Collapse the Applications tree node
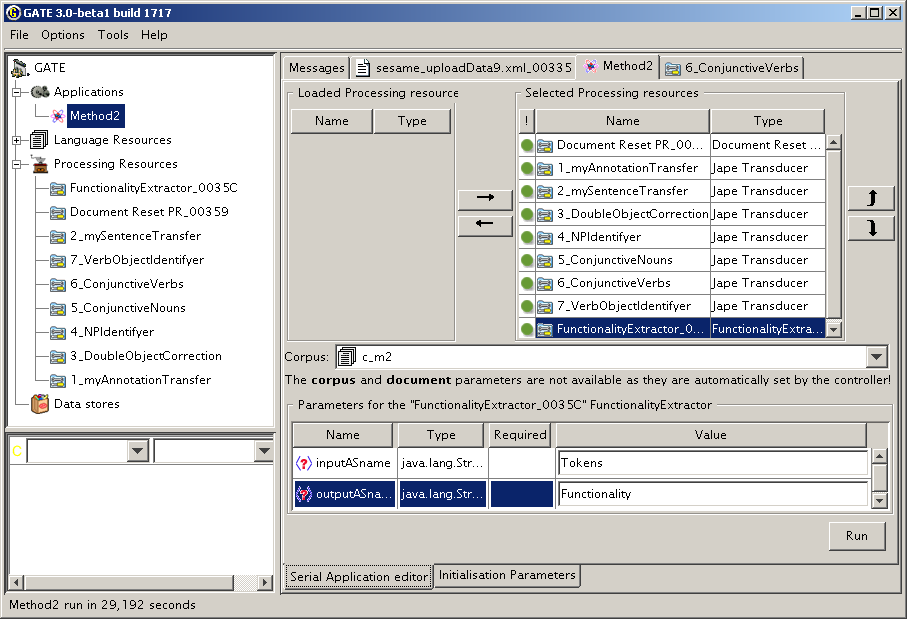 pyautogui.click(x=17, y=92)
